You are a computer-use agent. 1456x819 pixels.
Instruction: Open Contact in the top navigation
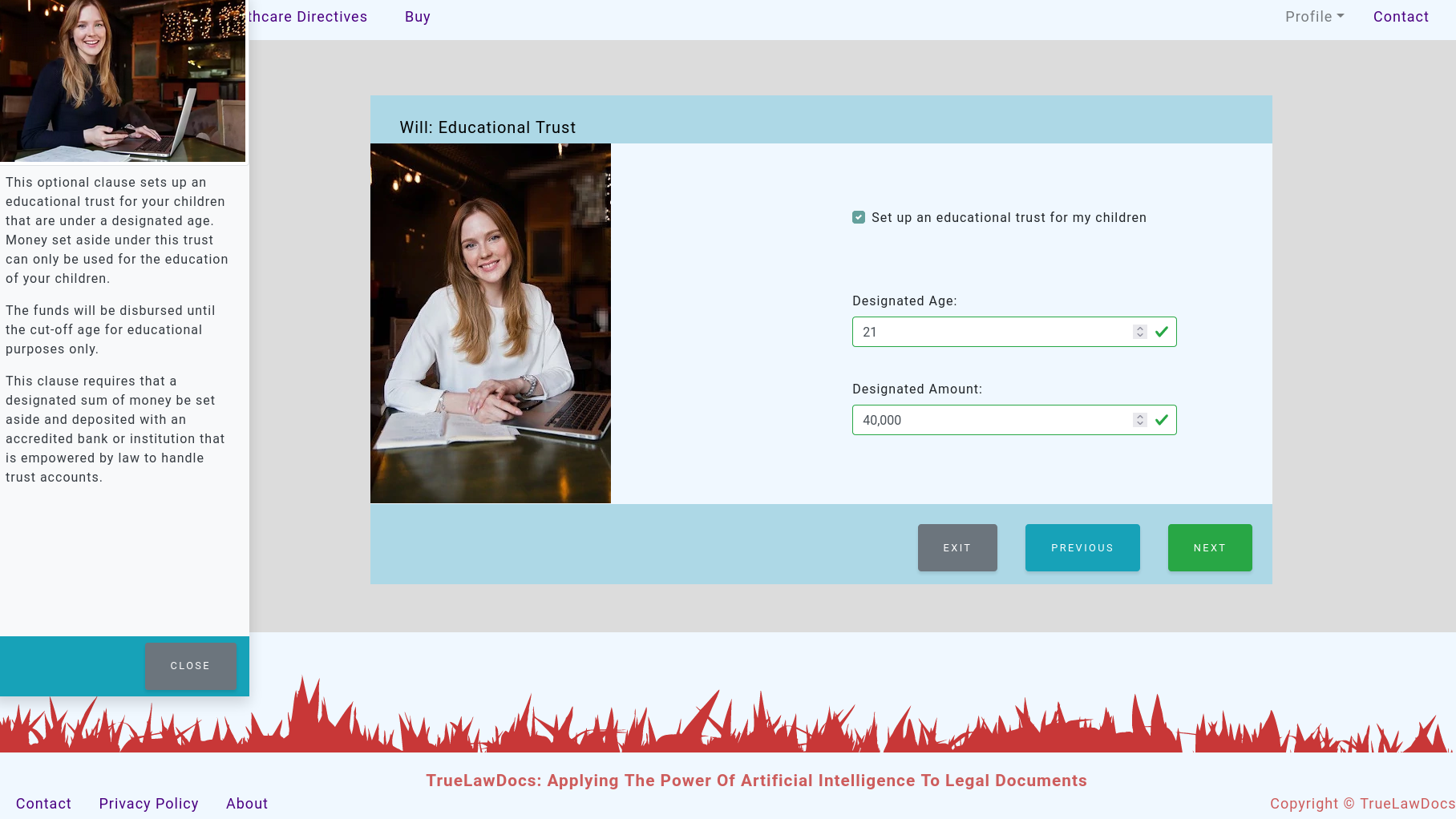coord(1401,17)
